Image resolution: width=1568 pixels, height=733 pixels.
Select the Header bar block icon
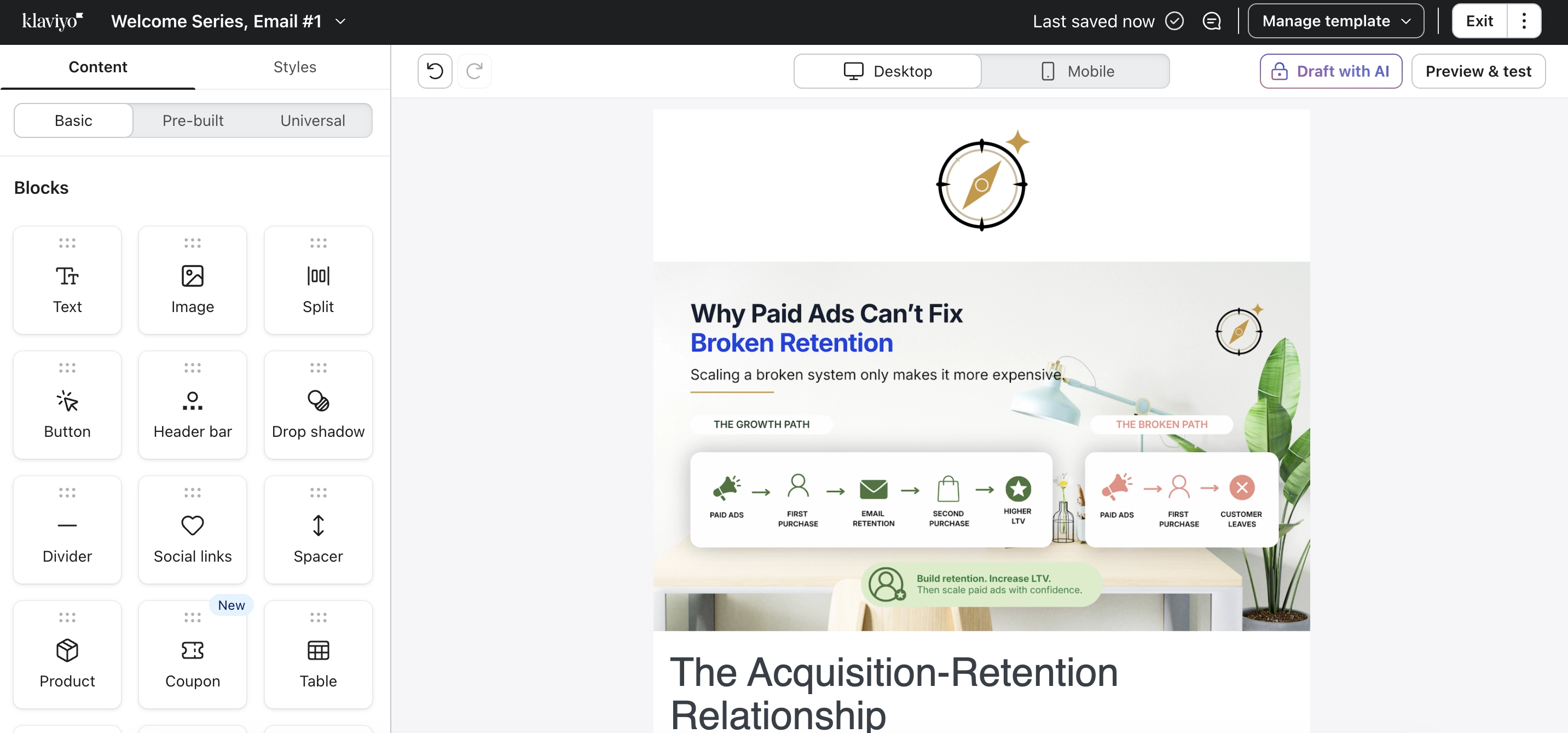tap(192, 401)
